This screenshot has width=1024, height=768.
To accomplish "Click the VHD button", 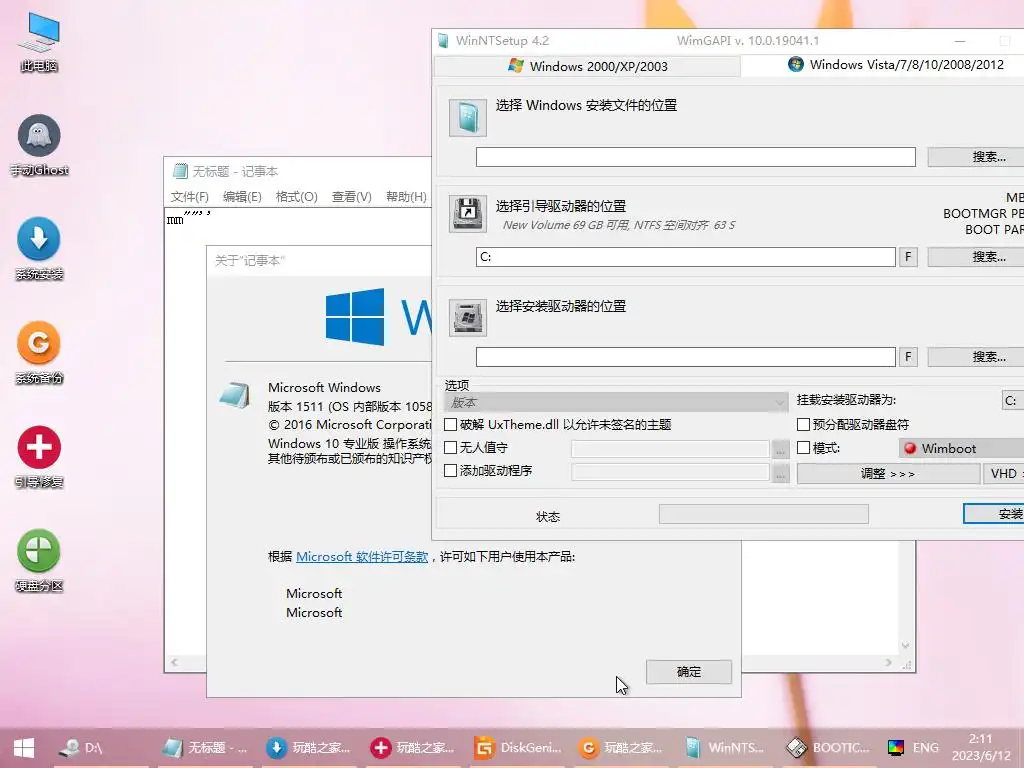I will click(1004, 473).
